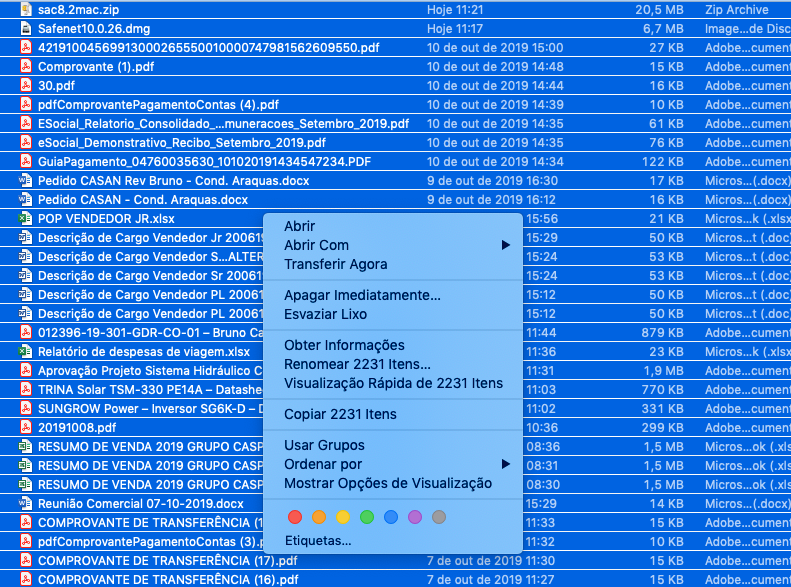
Task: Click the PDF icon beside Comprovante (1).pdf
Action: click(26, 66)
